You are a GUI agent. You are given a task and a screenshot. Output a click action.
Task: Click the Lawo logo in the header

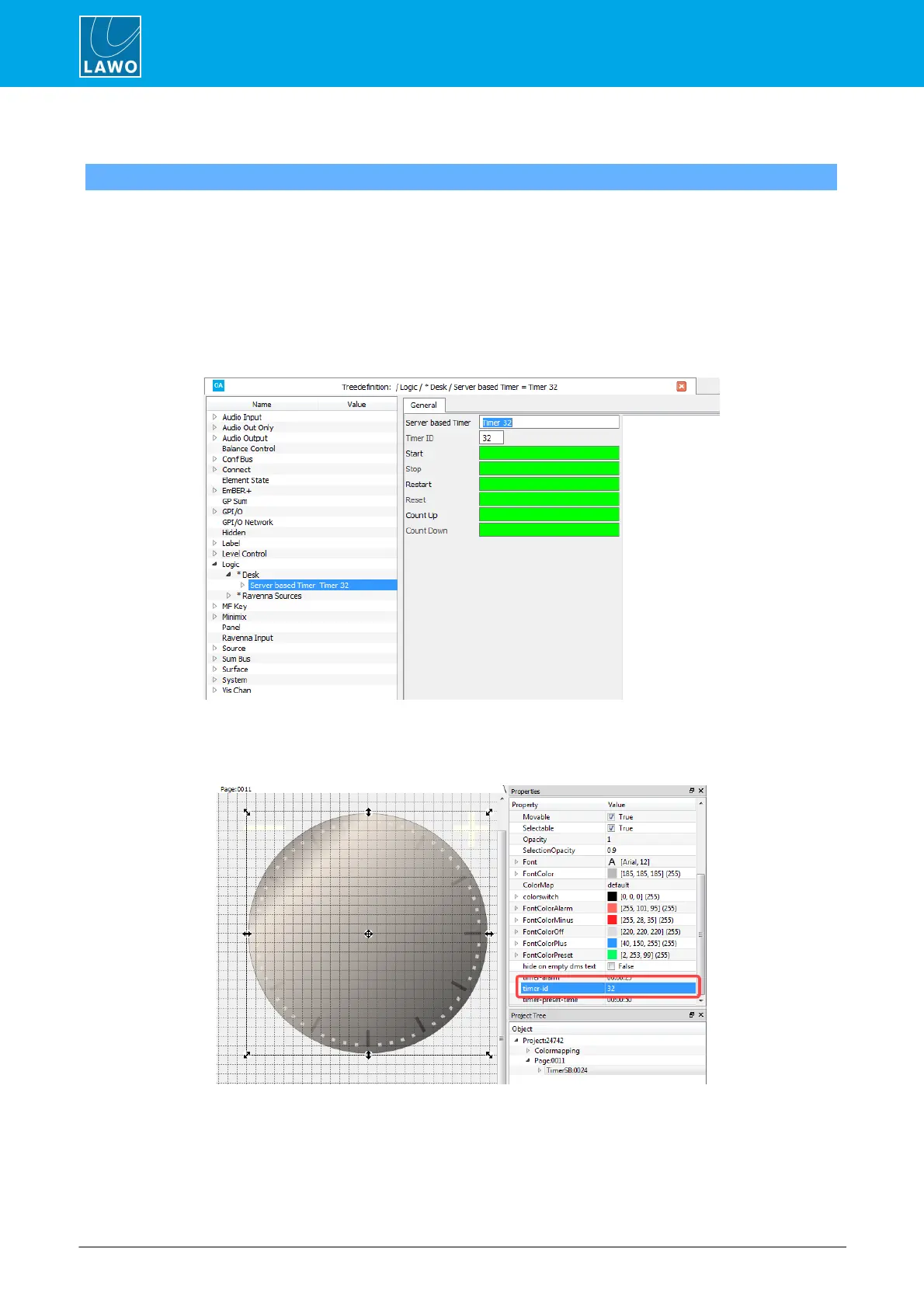pos(110,47)
